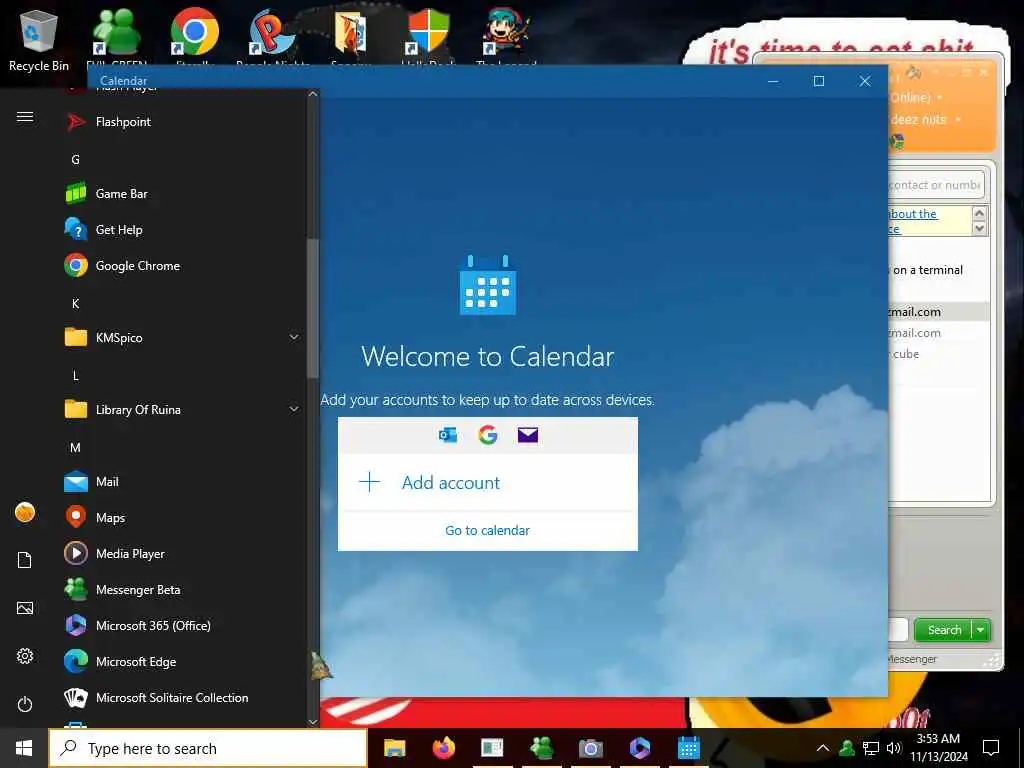Open the Camera app on the taskbar
The width and height of the screenshot is (1024, 768).
(590, 748)
